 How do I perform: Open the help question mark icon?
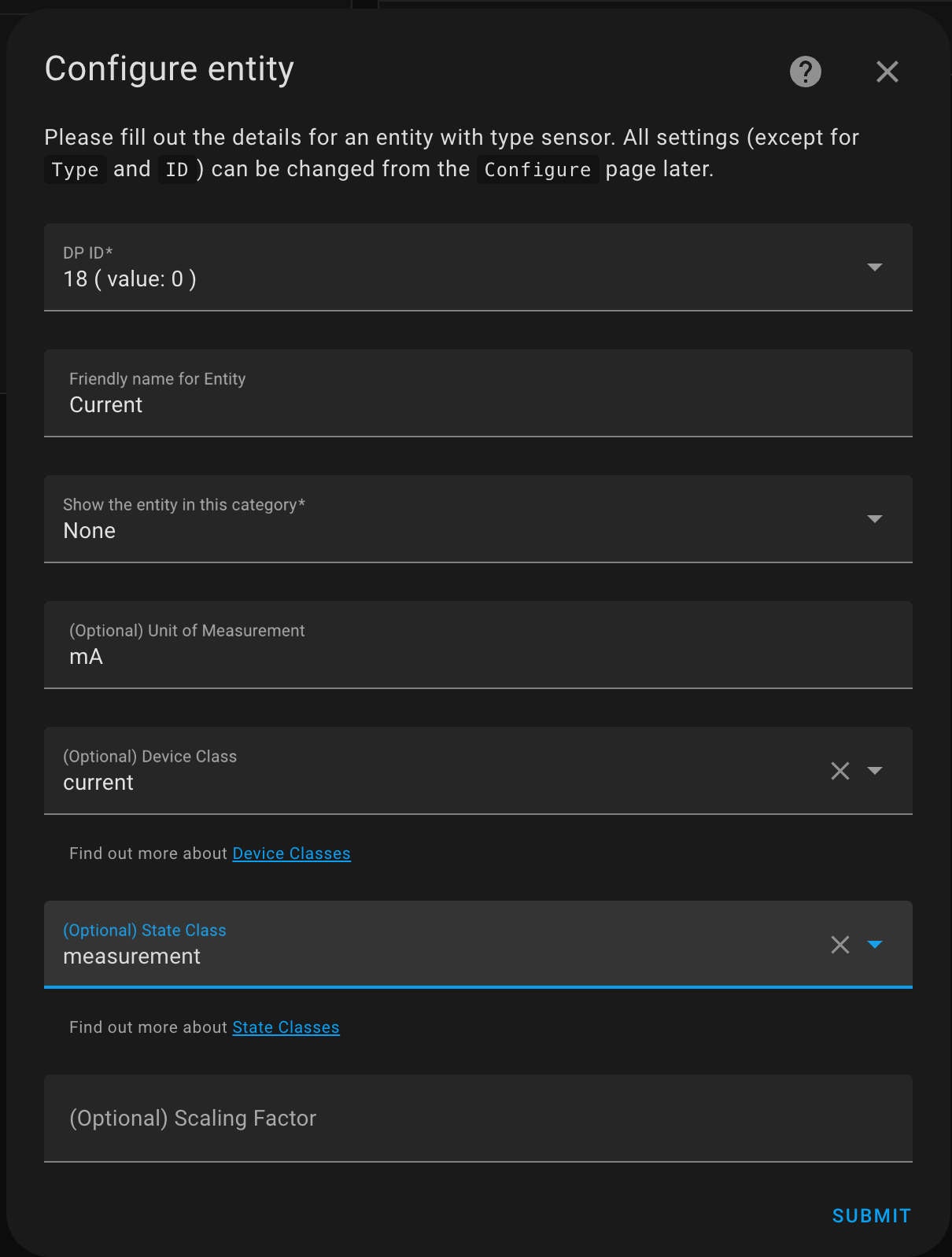coord(805,72)
